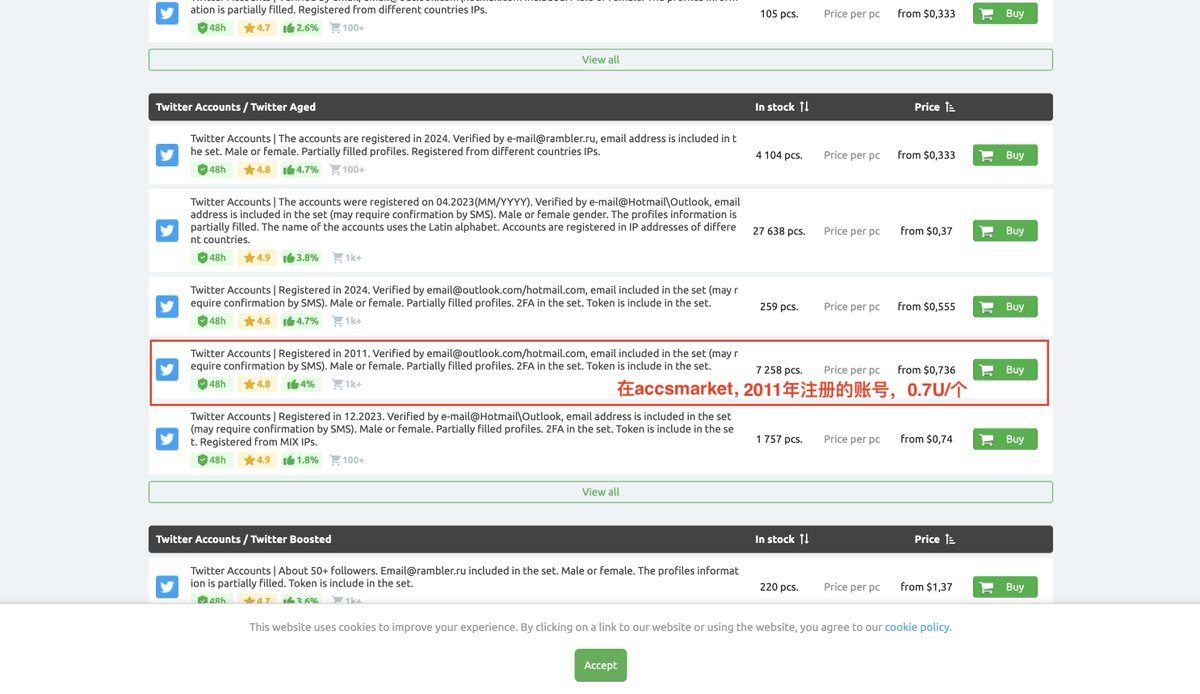Screen dimensions: 1200x694
Task: Click 4% thumbs-up badge in 2011 row
Action: coord(299,384)
